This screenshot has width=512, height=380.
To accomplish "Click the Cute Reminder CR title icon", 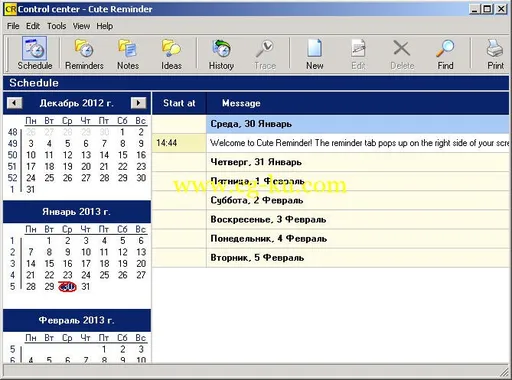I will (x=11, y=9).
